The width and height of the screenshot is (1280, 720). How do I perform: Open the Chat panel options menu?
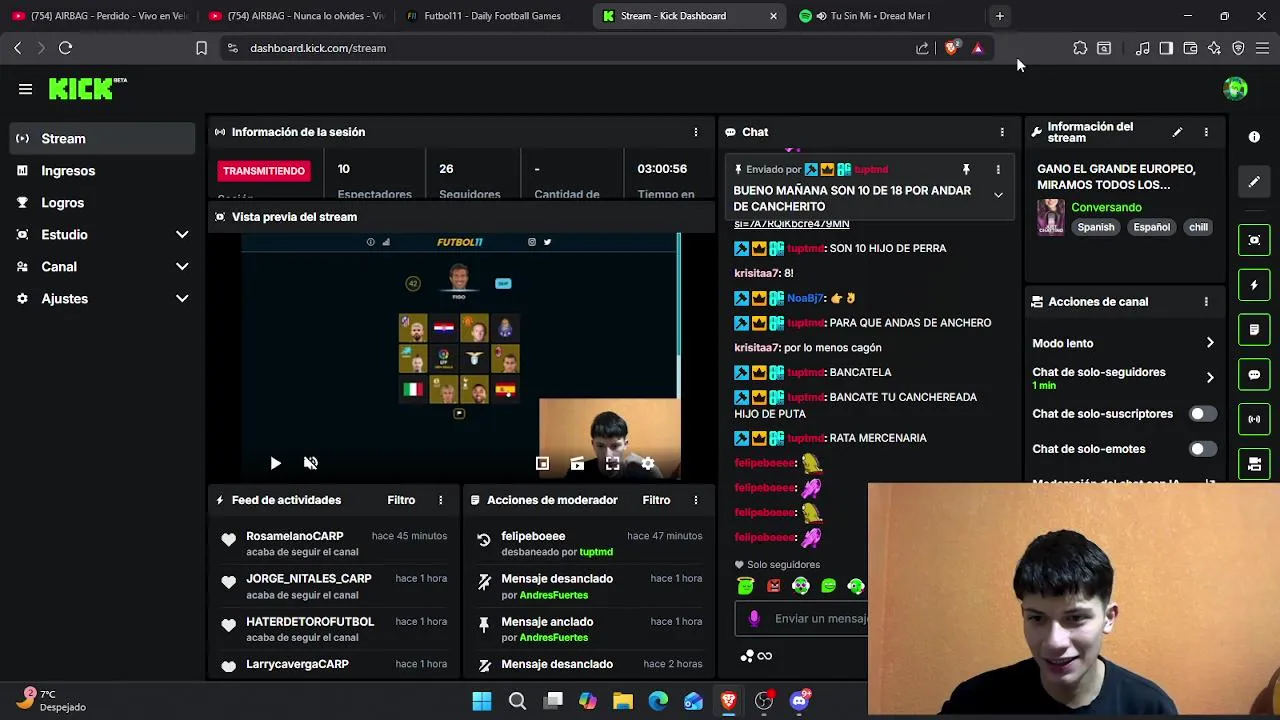tap(1002, 132)
